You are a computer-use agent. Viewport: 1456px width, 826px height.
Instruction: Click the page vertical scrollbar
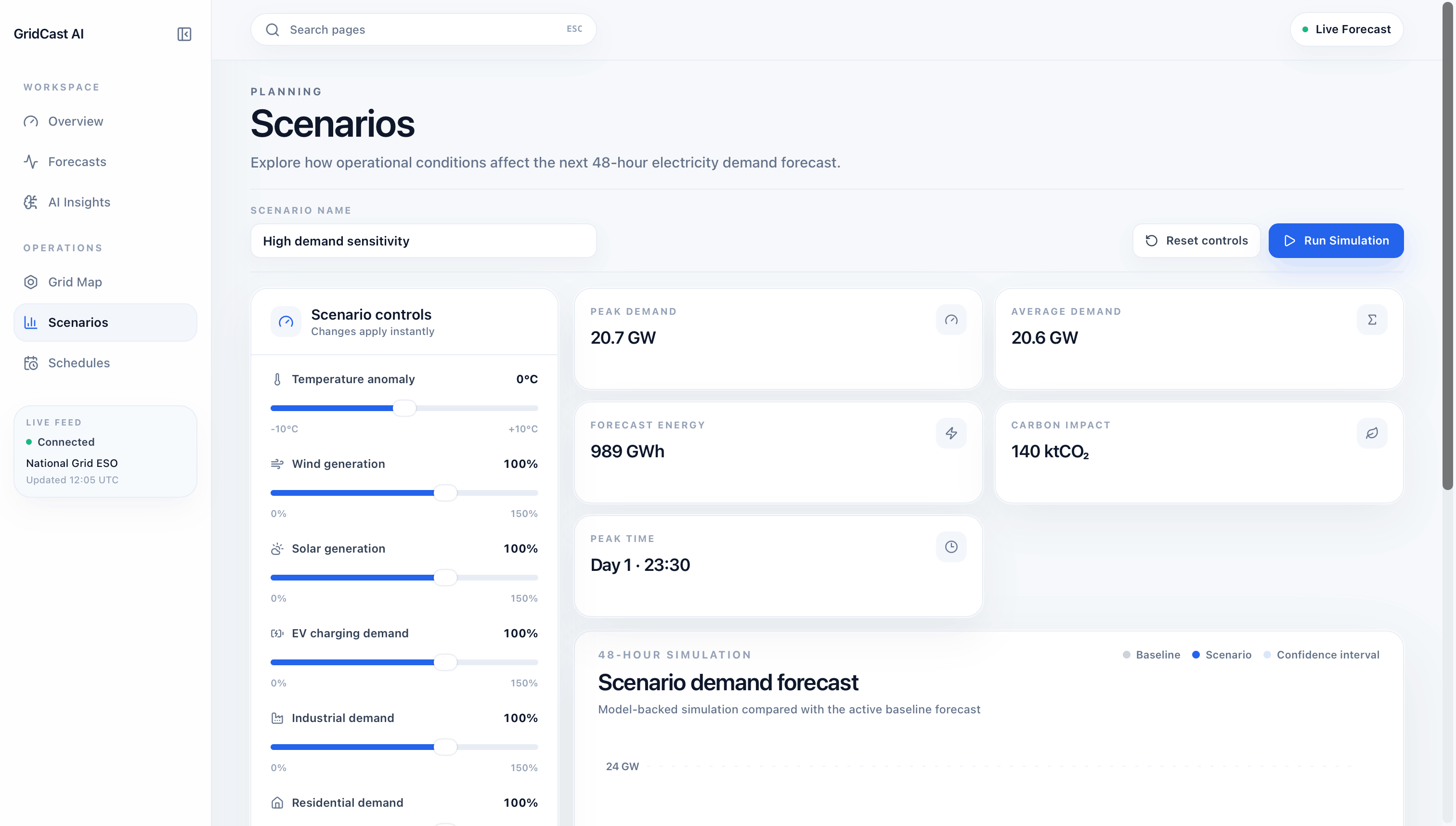[x=1448, y=245]
